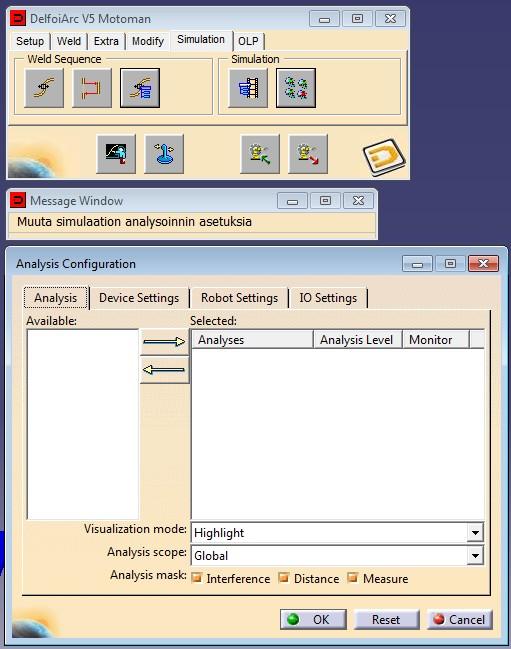This screenshot has width=511, height=649.
Task: Open the Robot Settings tab
Action: 239,298
